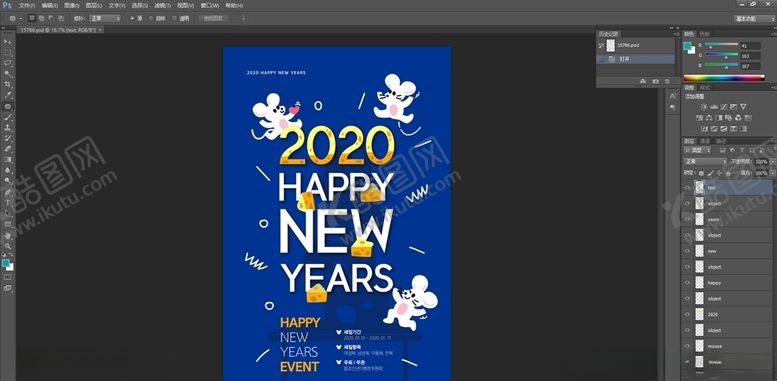
Task: Hide the 'years' layer
Action: 687,219
